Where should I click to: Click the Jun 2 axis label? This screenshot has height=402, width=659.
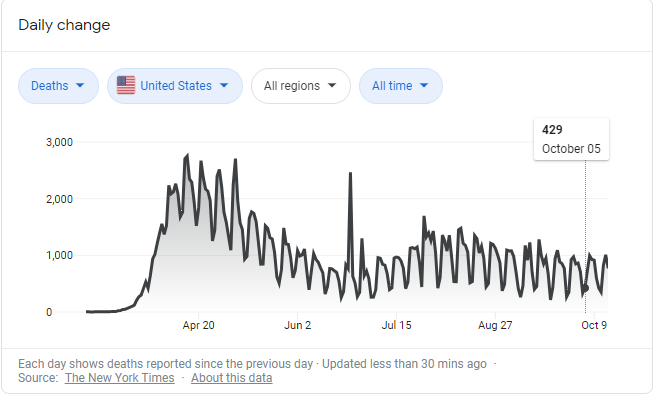pos(299,325)
